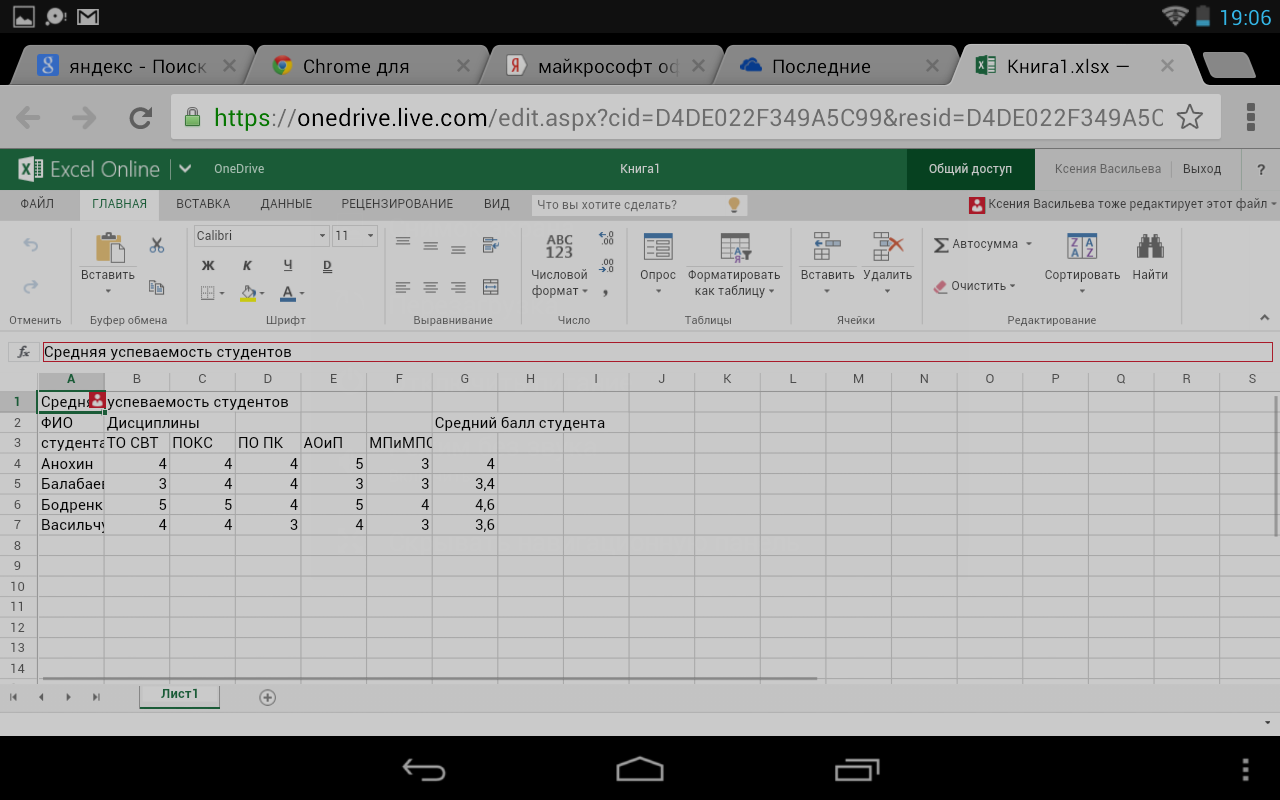Screen dimensions: 1280x800
Task: Click the Increase decimal icon
Action: coord(606,239)
